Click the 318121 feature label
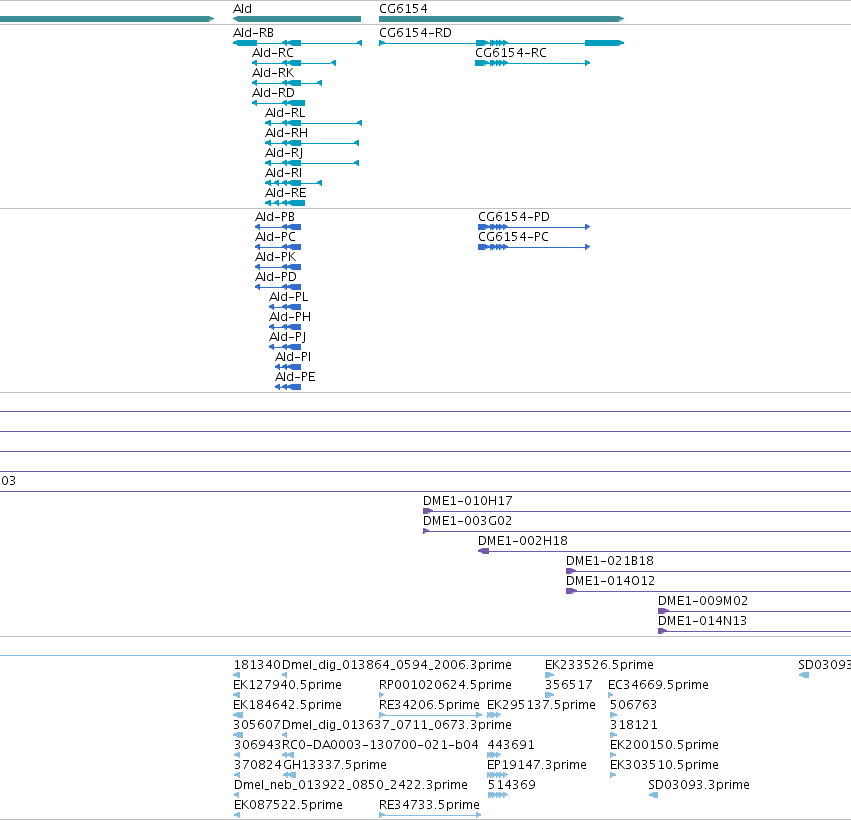The height and width of the screenshot is (820, 851). [633, 724]
